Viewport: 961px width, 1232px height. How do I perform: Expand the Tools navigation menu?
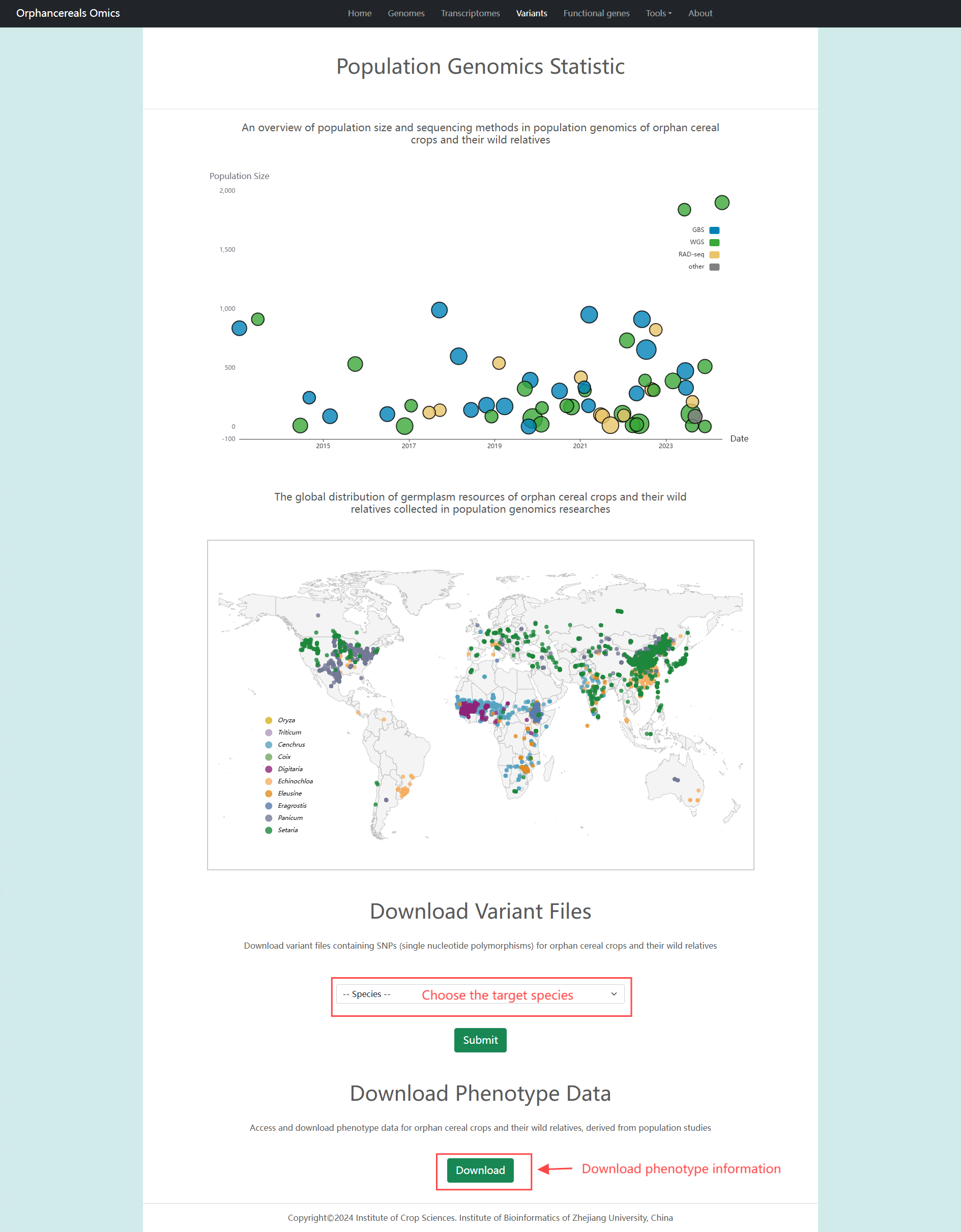tap(658, 13)
